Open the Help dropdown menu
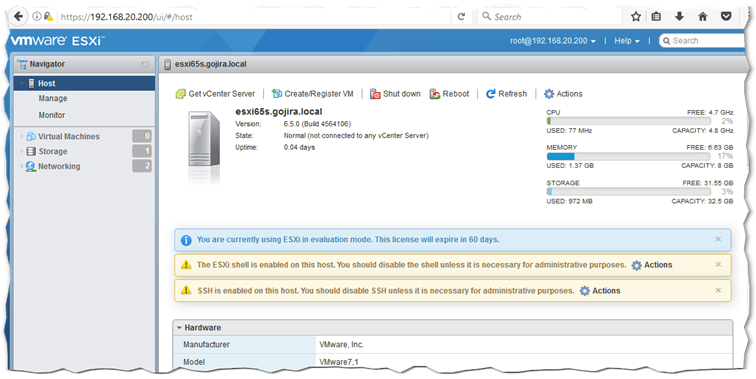This screenshot has width=756, height=379. pyautogui.click(x=627, y=41)
